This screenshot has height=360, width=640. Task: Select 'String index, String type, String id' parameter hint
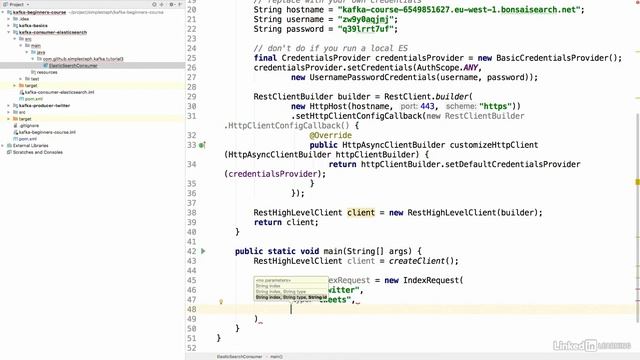pyautogui.click(x=291, y=297)
